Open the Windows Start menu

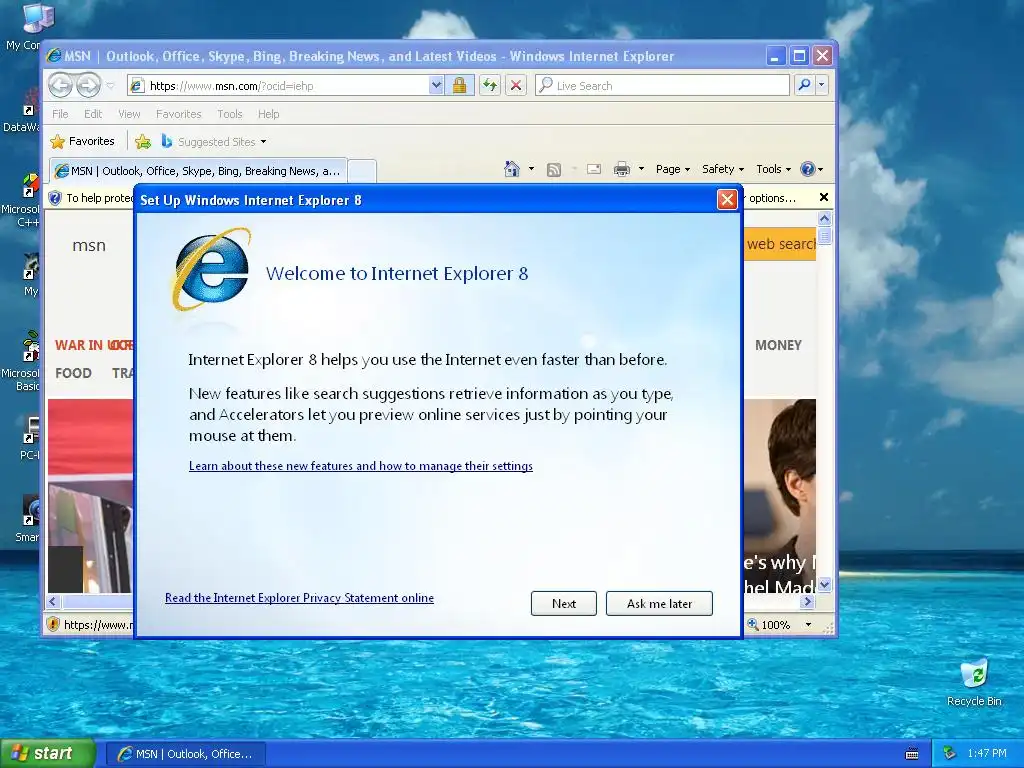pos(48,754)
